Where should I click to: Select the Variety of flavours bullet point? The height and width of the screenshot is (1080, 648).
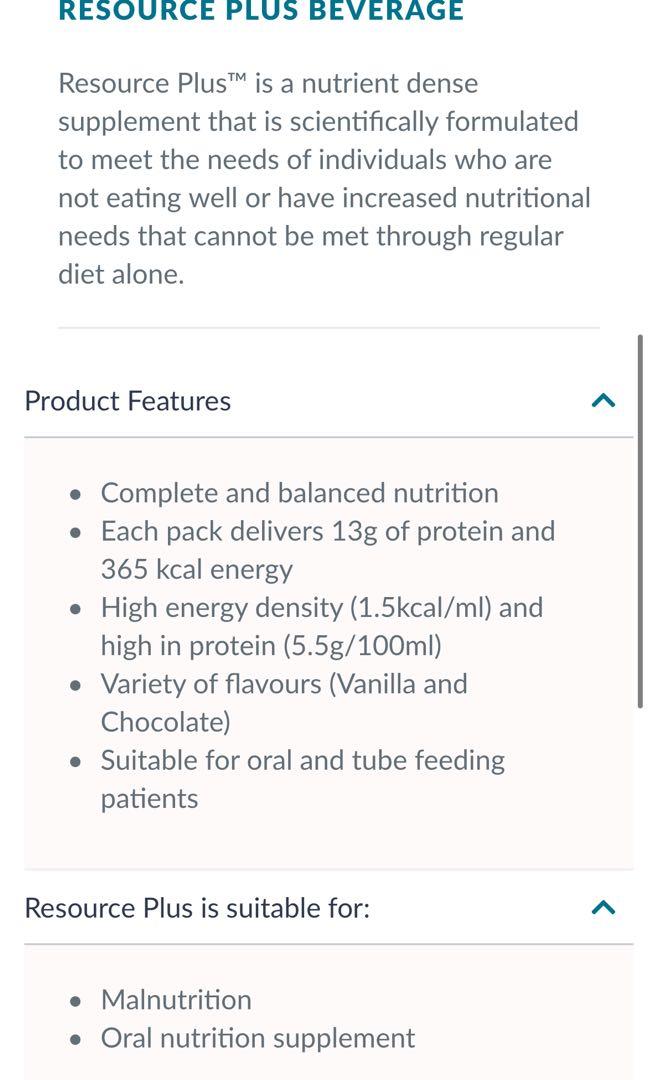283,684
